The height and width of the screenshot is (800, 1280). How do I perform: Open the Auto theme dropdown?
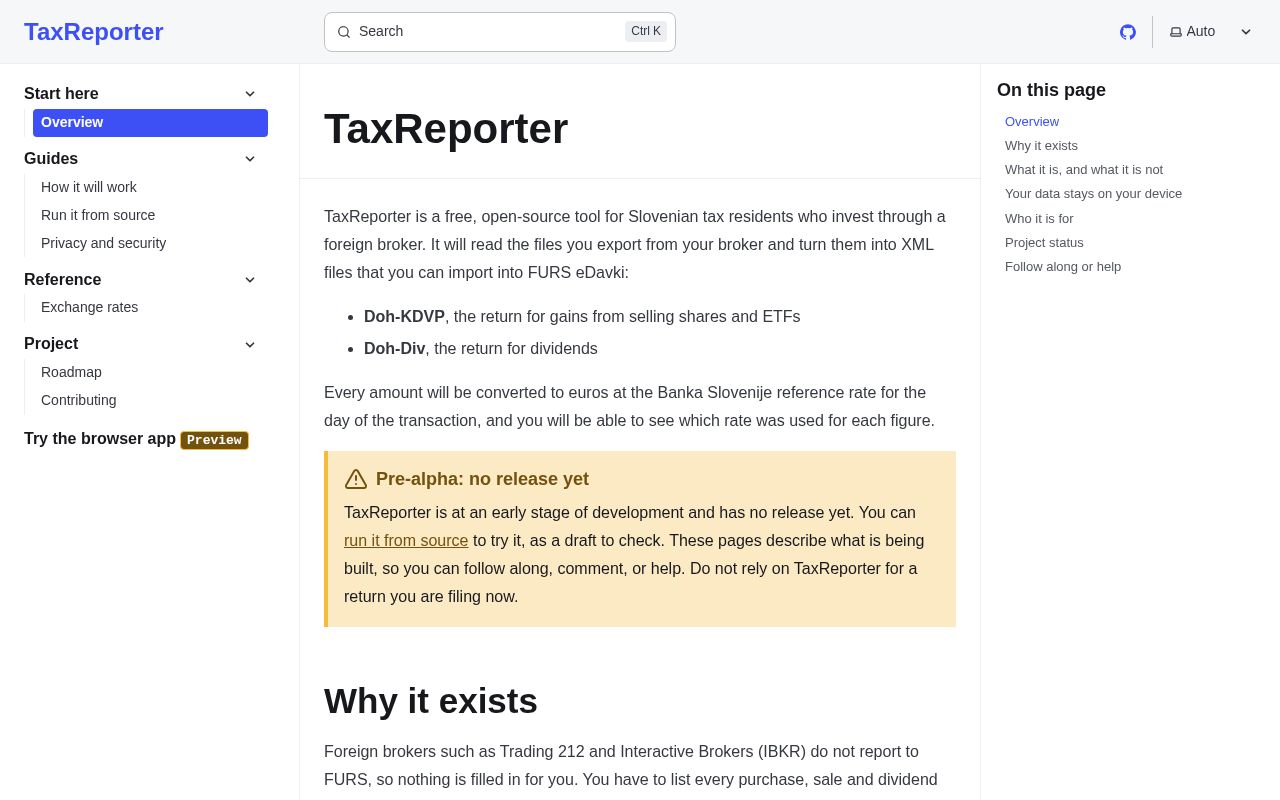(1210, 32)
